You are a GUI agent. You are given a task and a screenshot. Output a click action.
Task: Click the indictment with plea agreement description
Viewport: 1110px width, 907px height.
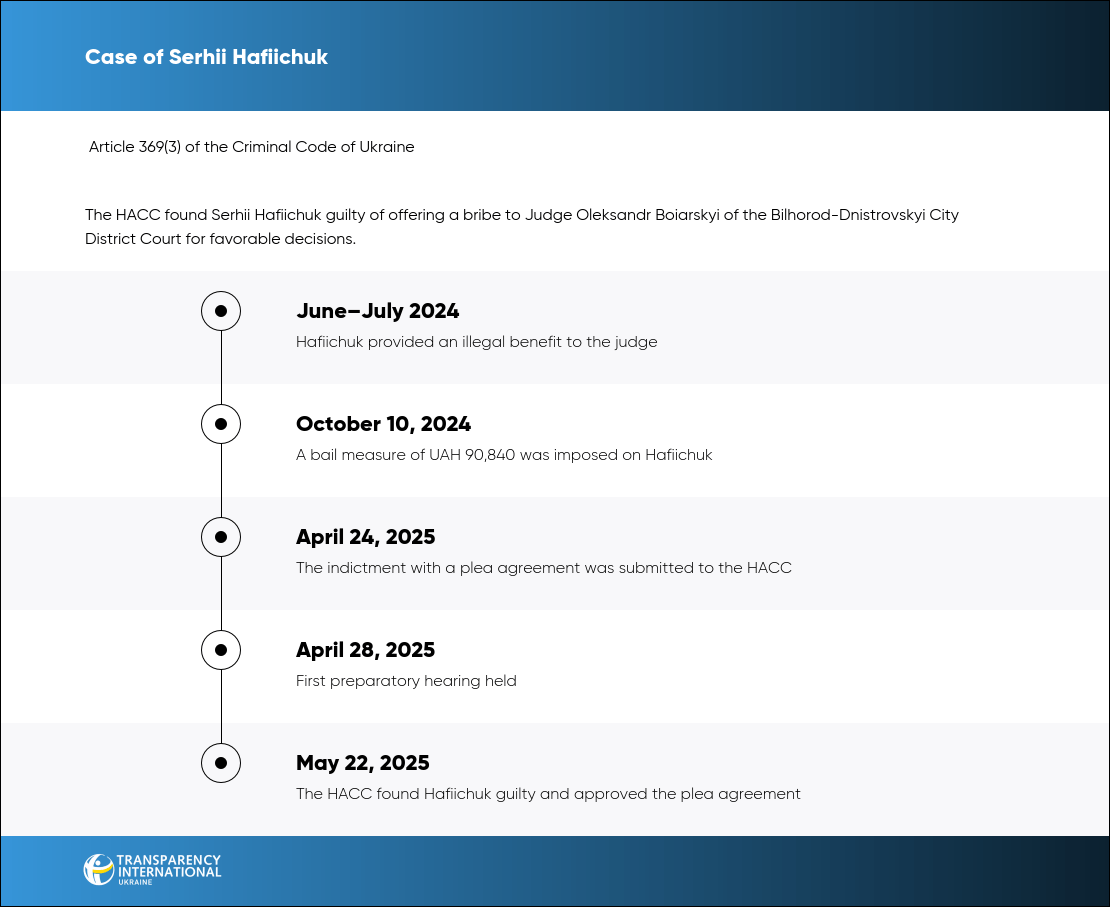[x=543, y=568]
